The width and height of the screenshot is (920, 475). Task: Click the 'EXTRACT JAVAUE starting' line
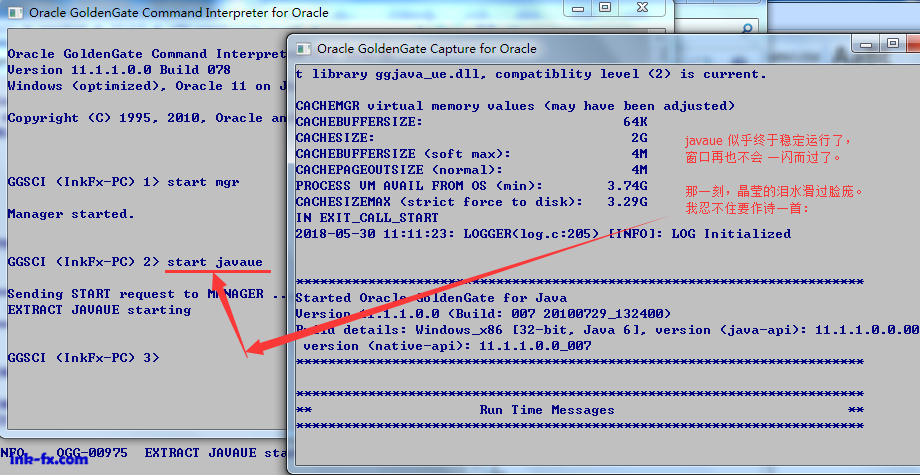[99, 310]
